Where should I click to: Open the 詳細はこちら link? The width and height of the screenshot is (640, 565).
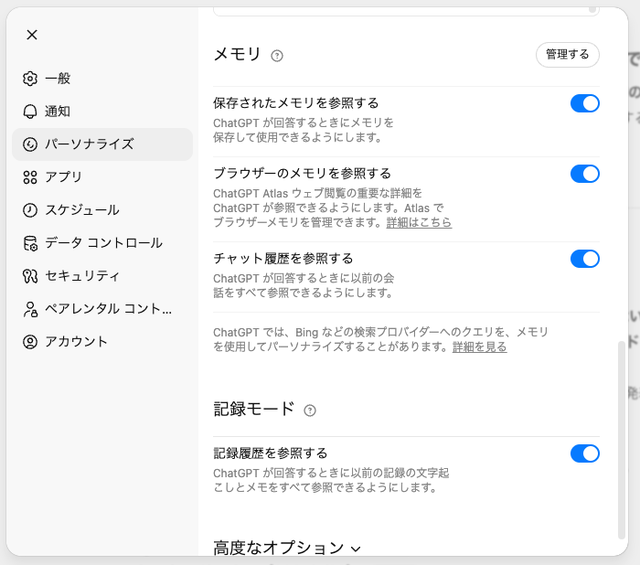(419, 223)
